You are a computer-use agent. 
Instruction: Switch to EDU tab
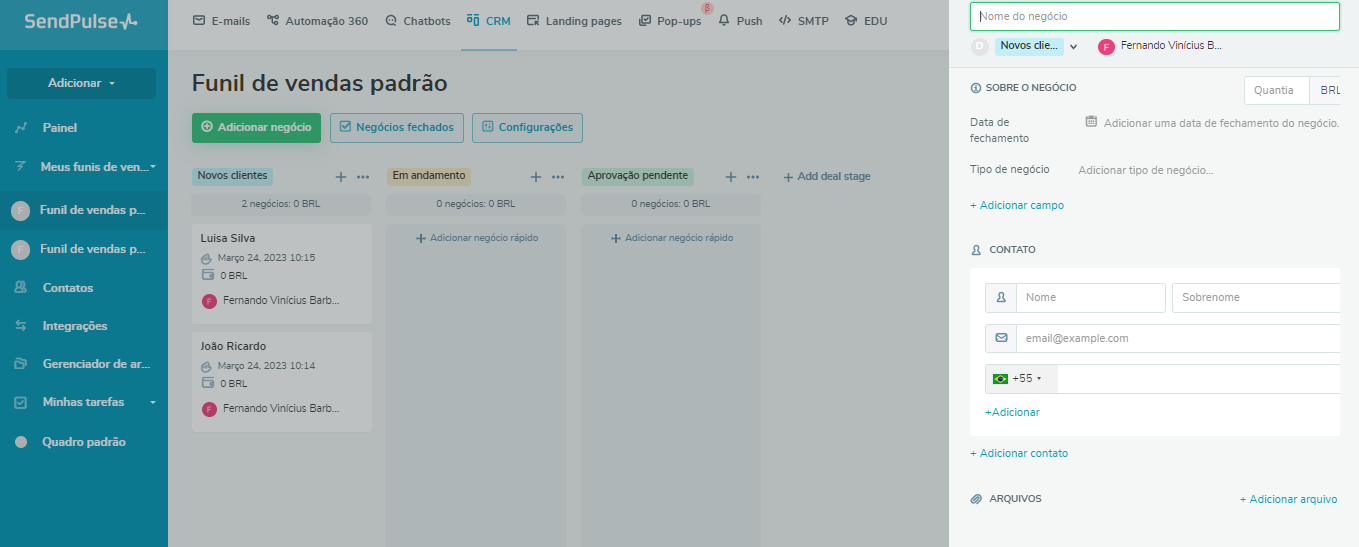[866, 21]
